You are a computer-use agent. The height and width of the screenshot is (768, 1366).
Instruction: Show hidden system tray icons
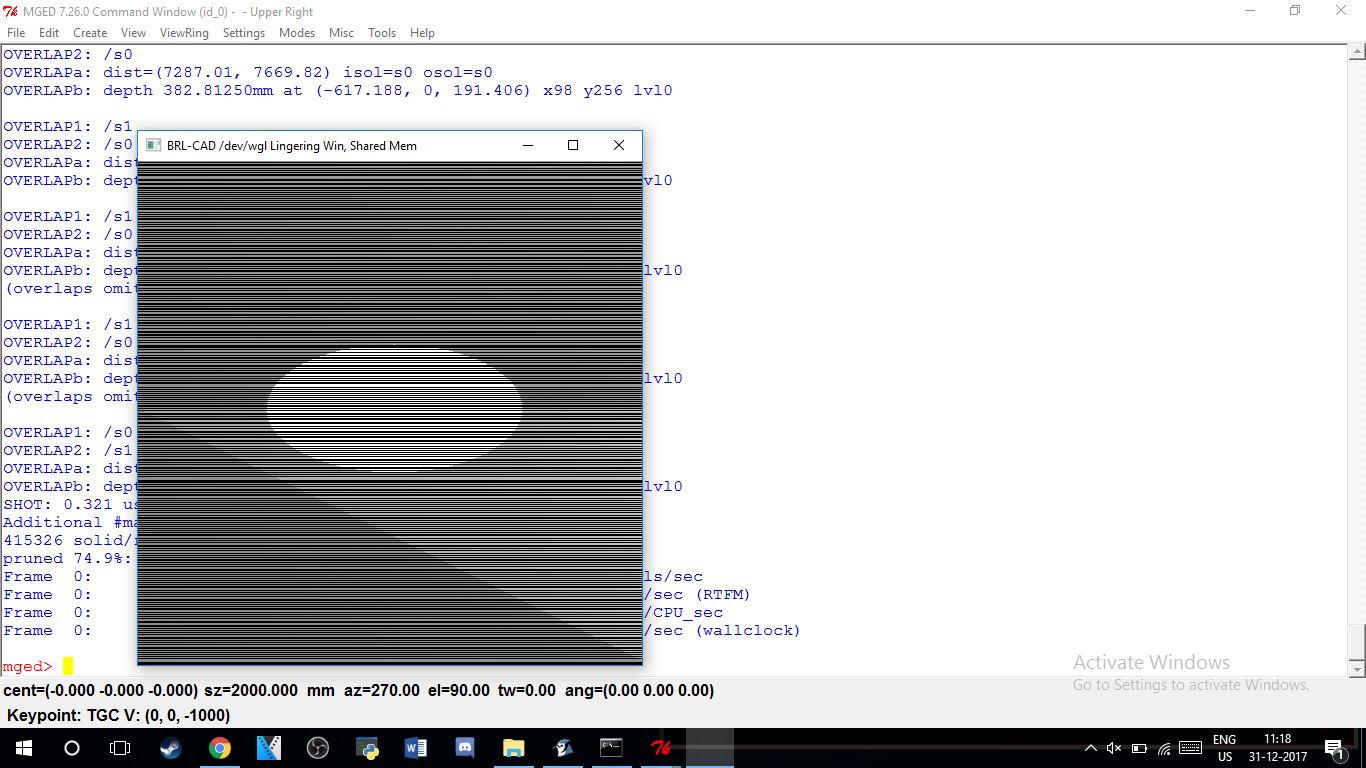[x=1091, y=748]
